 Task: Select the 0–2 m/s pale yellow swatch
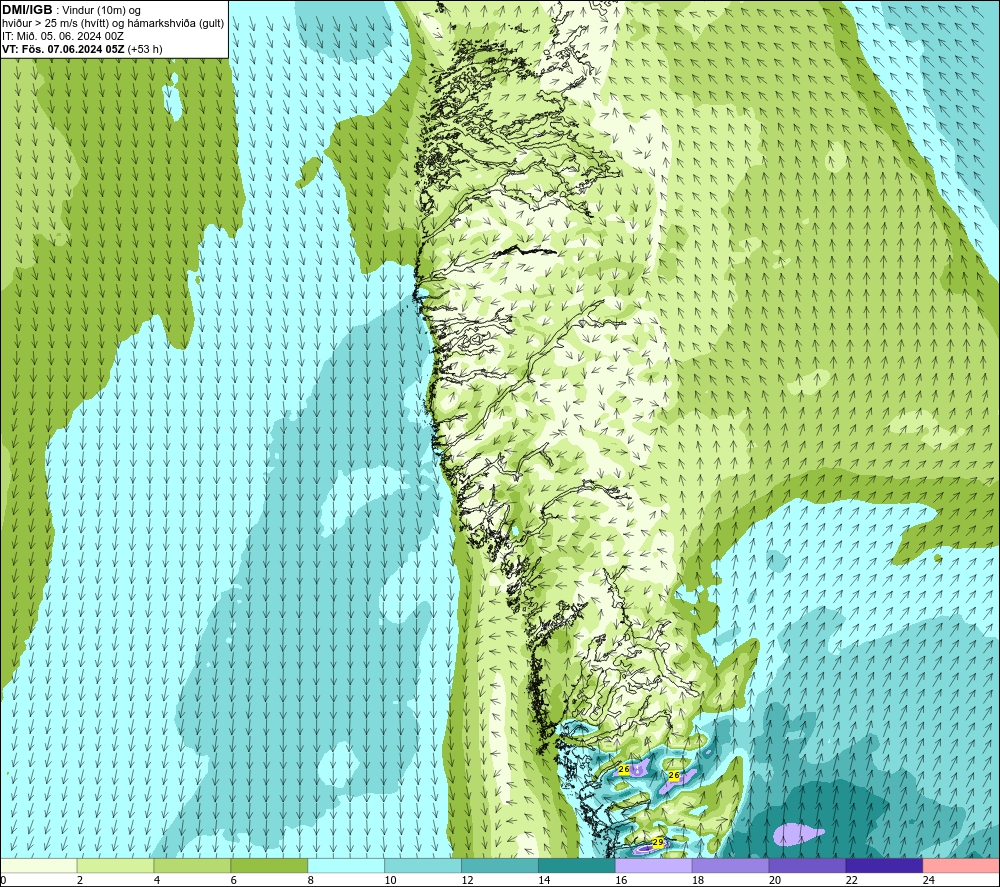pos(39,866)
